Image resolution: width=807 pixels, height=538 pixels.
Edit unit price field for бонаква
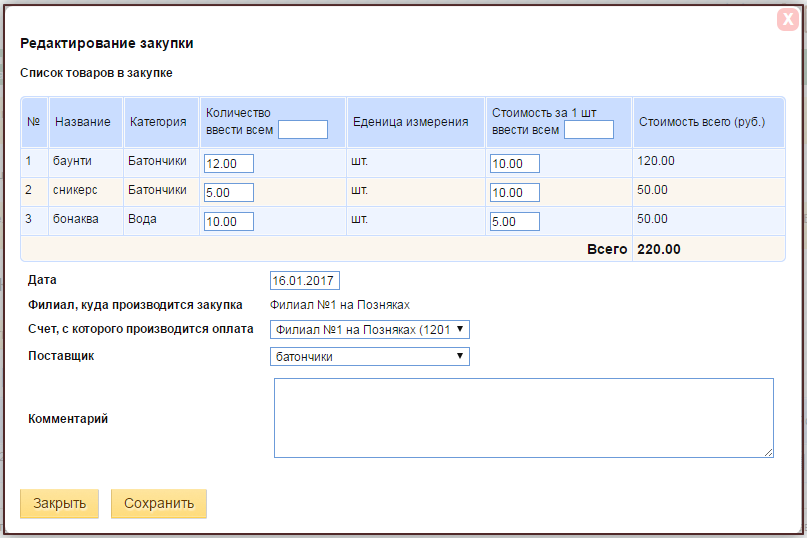point(515,221)
